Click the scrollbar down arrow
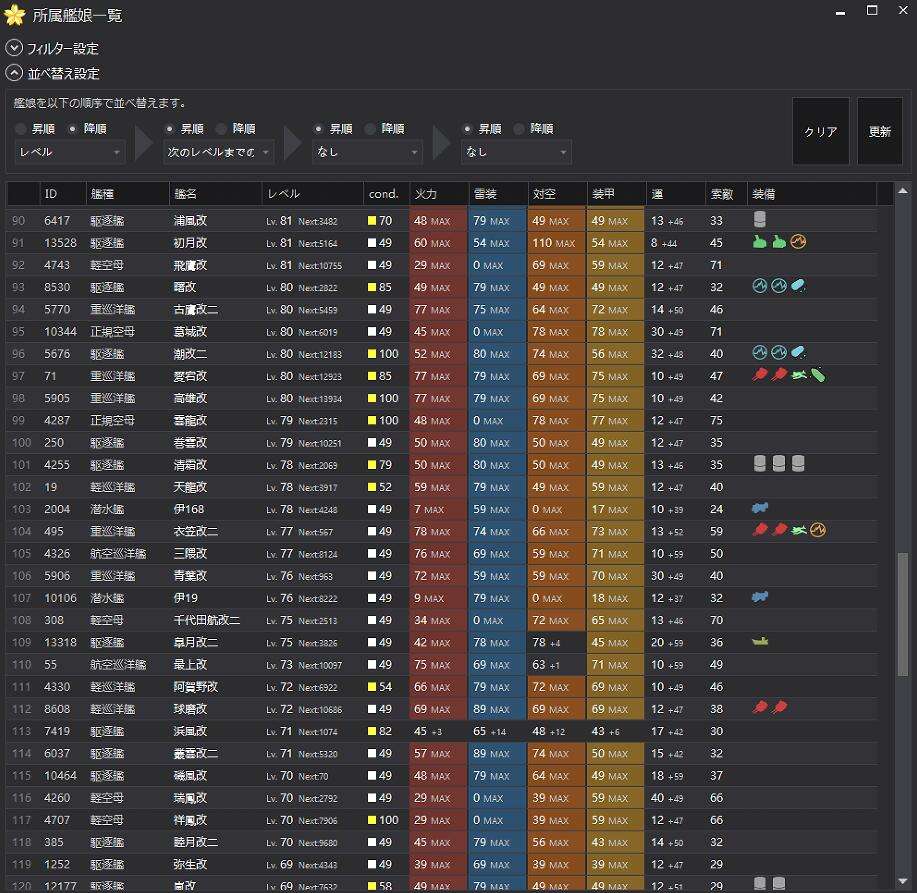This screenshot has width=917, height=893. pos(903,882)
